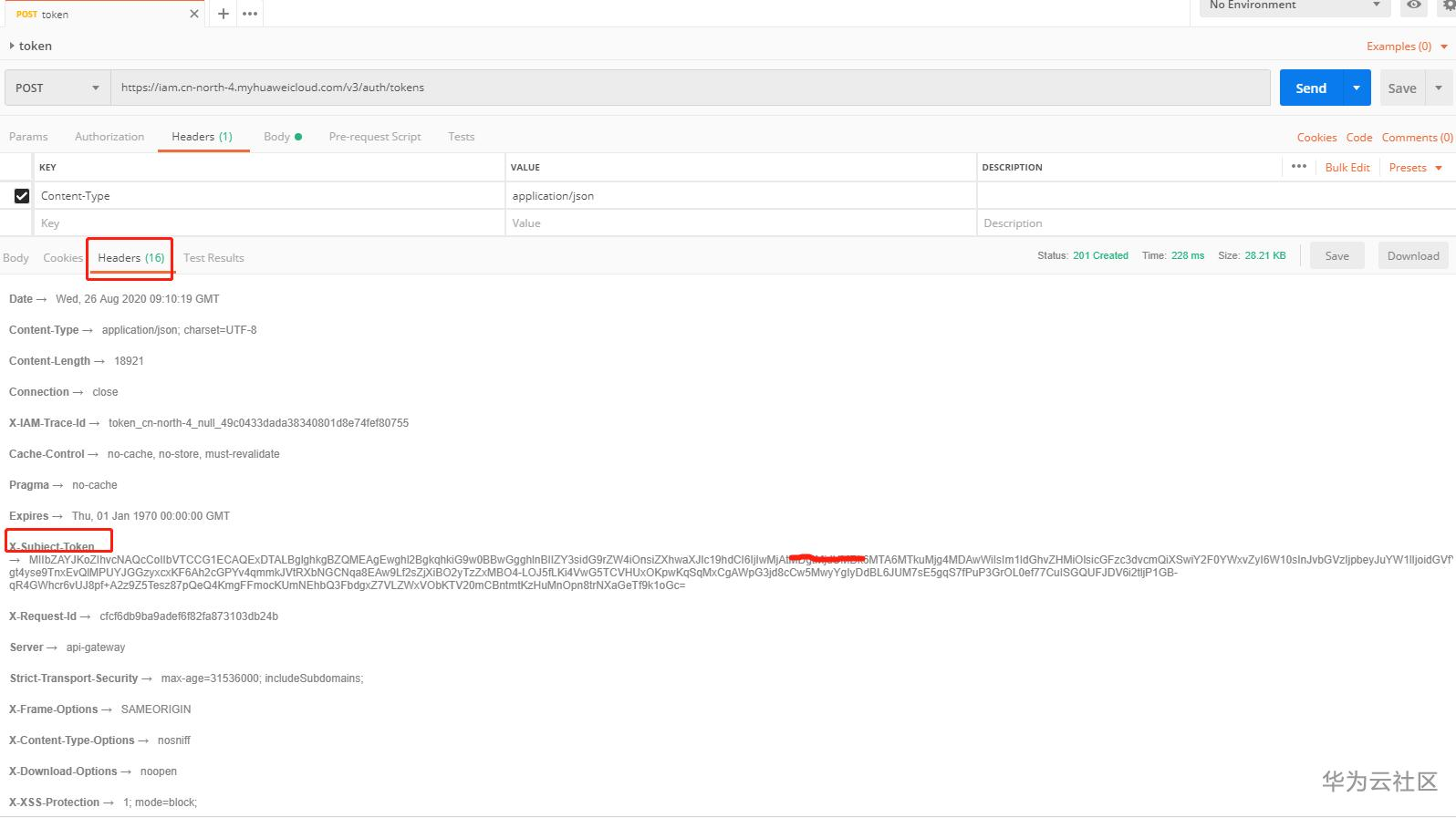Click the empty Key placeholder field
This screenshot has height=818, width=1456.
[270, 223]
